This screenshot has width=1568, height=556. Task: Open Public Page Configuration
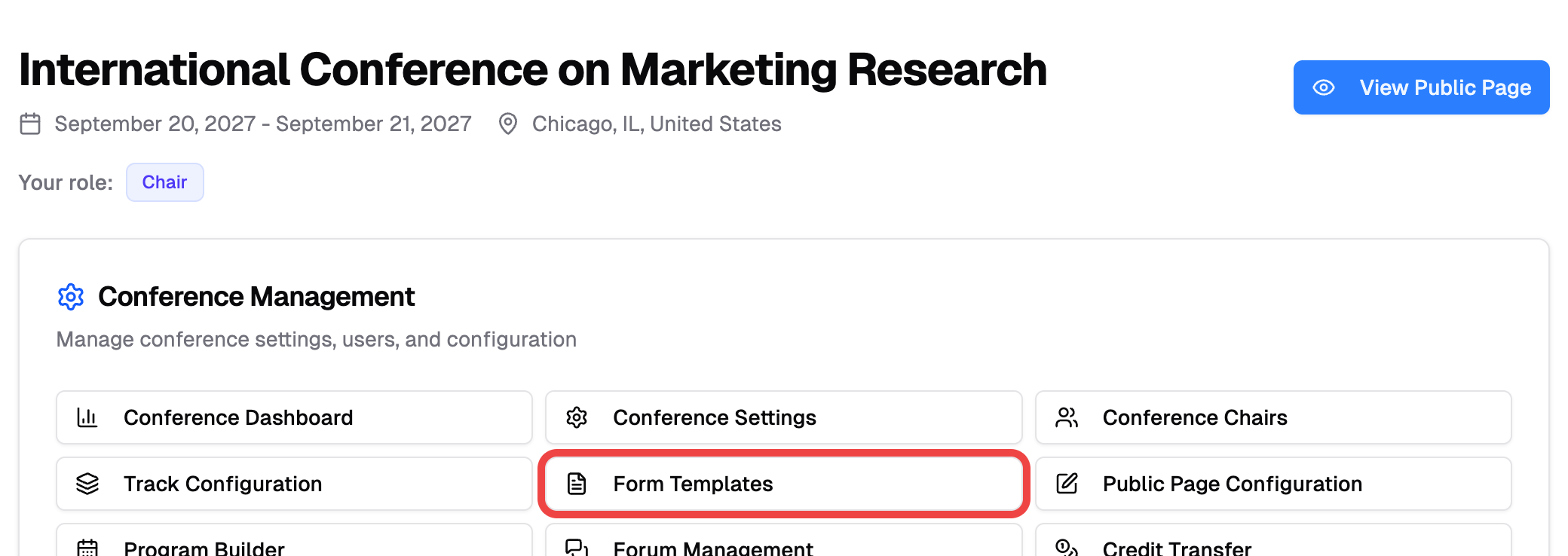pyautogui.click(x=1272, y=484)
